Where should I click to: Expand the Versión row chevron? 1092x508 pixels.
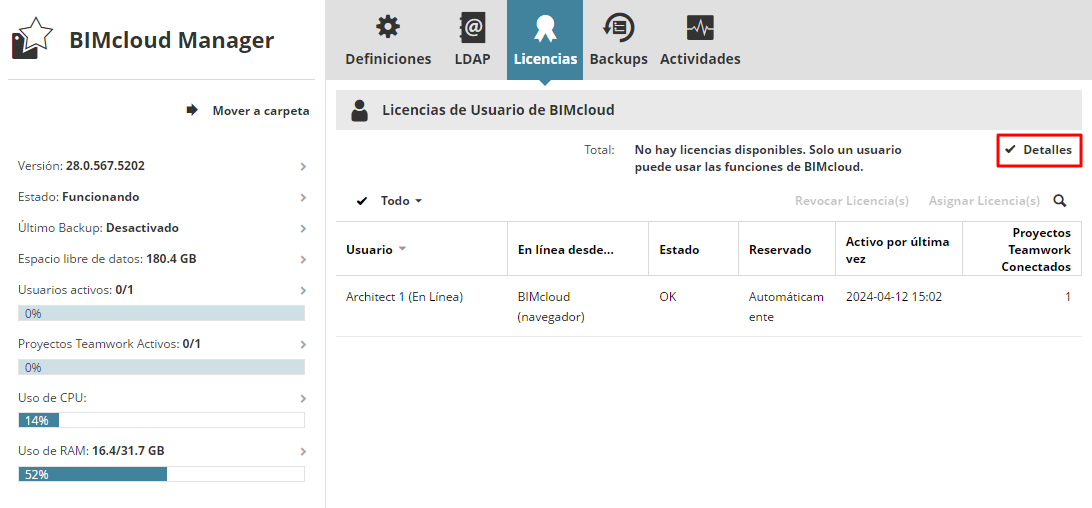pos(303,167)
